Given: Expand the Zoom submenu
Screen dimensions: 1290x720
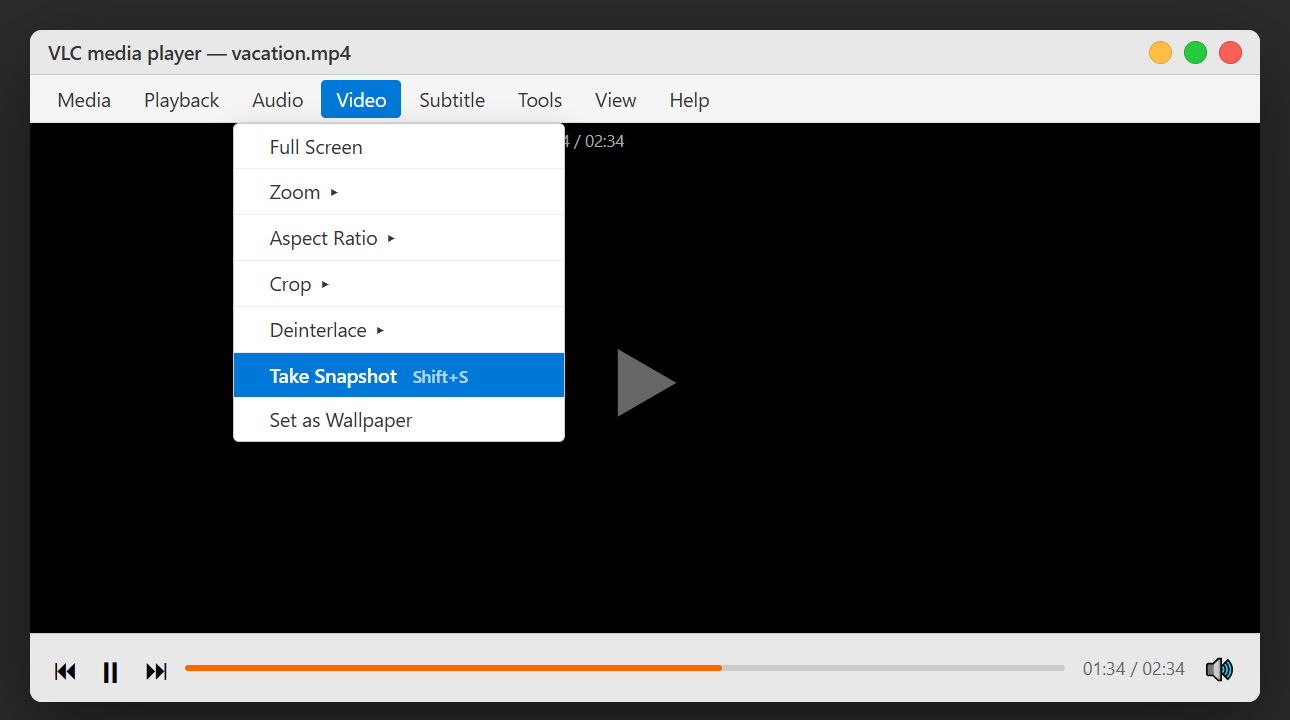Looking at the screenshot, I should (399, 192).
